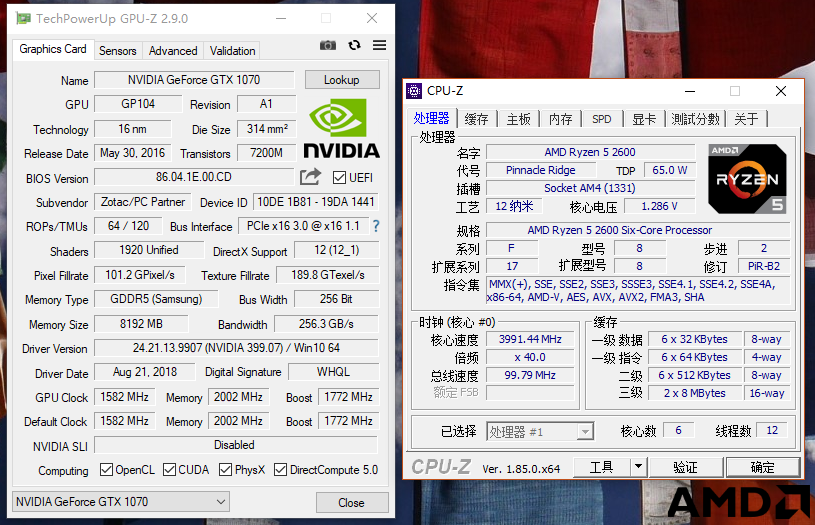Image resolution: width=815 pixels, height=525 pixels.
Task: Toggle the DirectCompute 5.0 checkbox
Action: coord(281,470)
